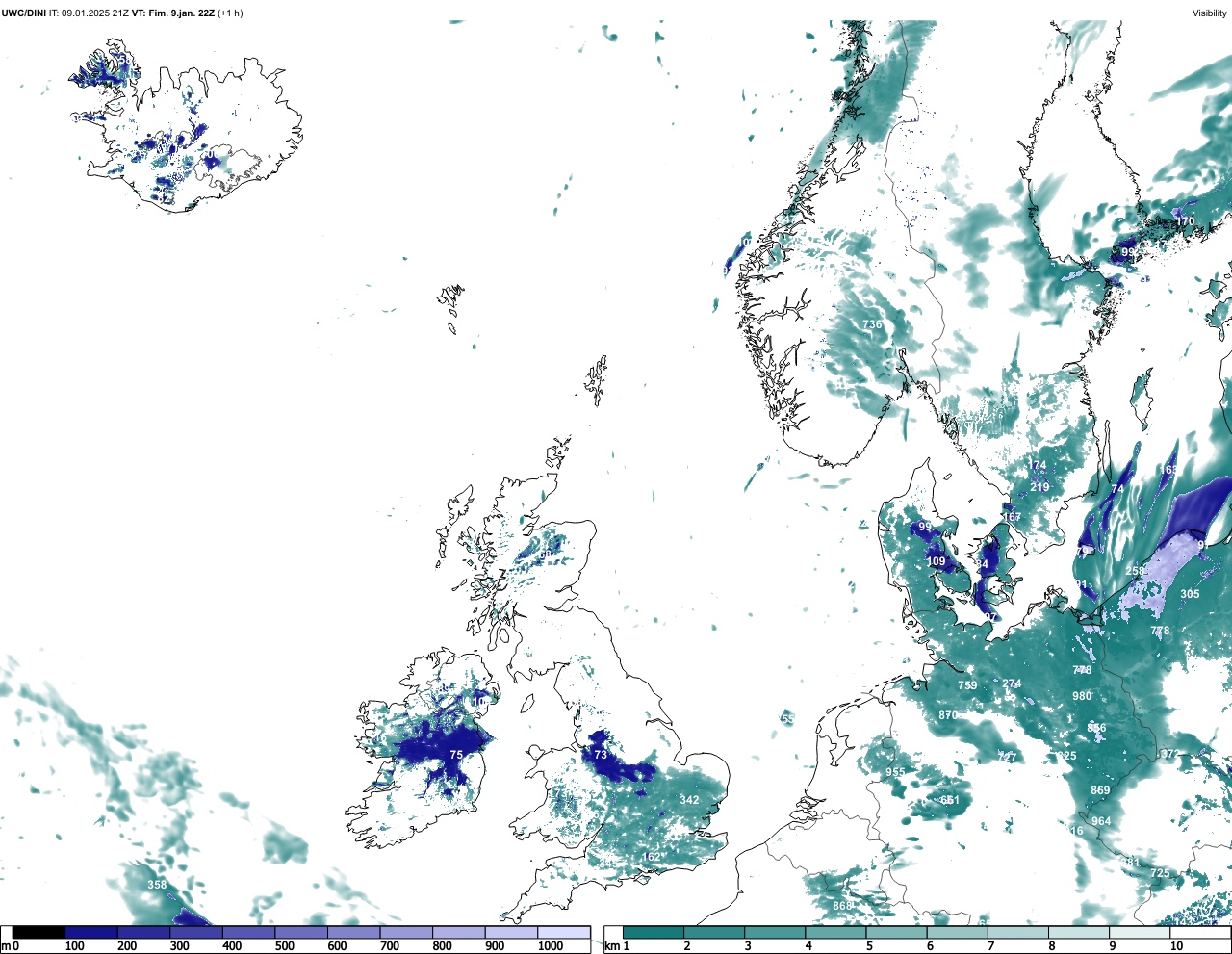Click the '500' label on the metre legend
The image size is (1232, 954).
pos(284,946)
